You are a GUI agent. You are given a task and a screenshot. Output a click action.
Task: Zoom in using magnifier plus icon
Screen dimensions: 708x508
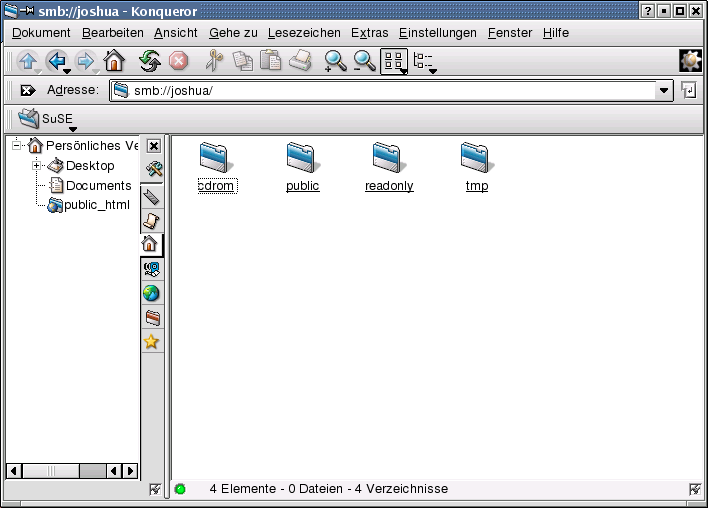(x=335, y=61)
